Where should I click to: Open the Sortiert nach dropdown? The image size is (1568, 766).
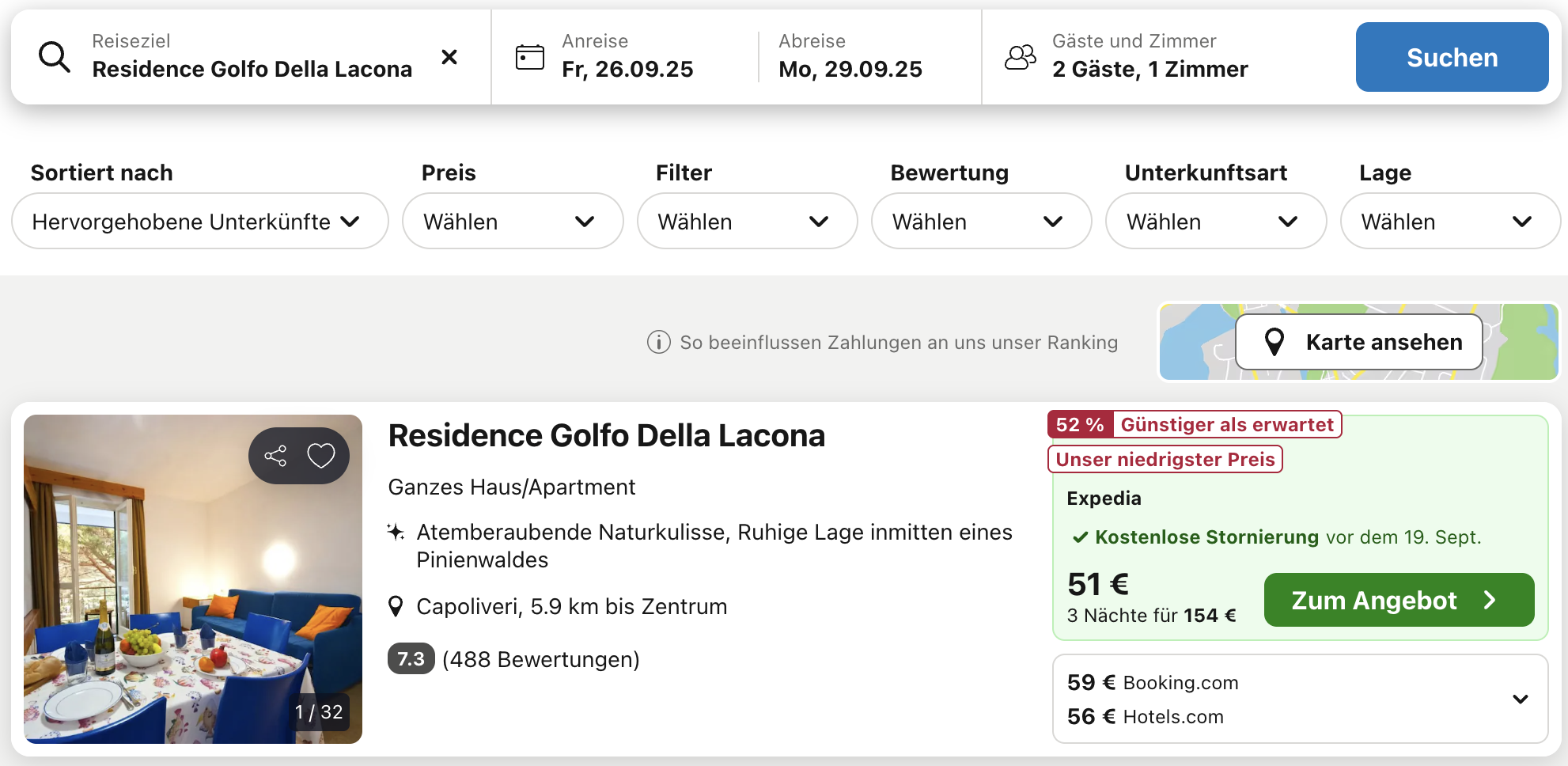[x=200, y=222]
